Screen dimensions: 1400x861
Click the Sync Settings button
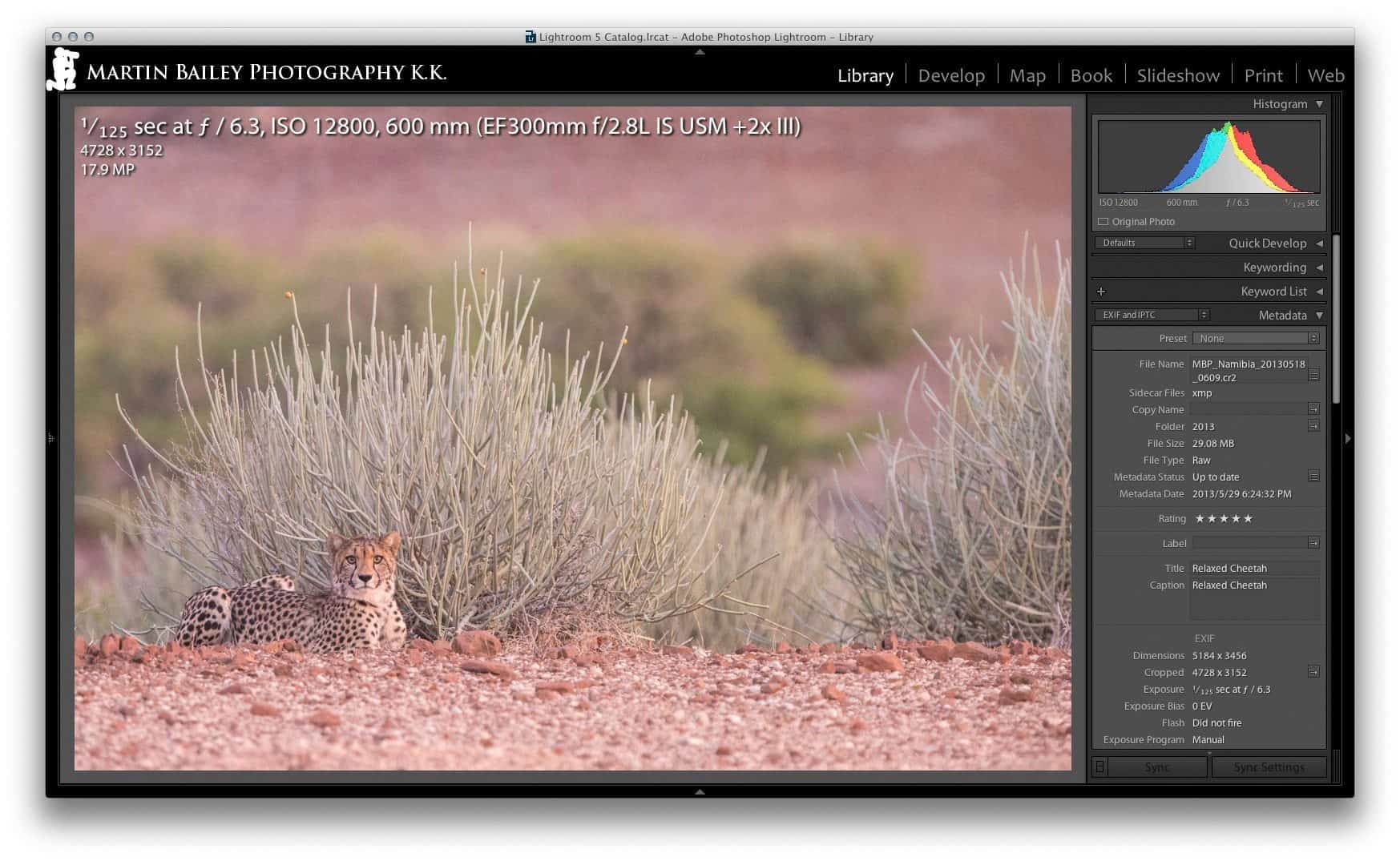(1269, 767)
